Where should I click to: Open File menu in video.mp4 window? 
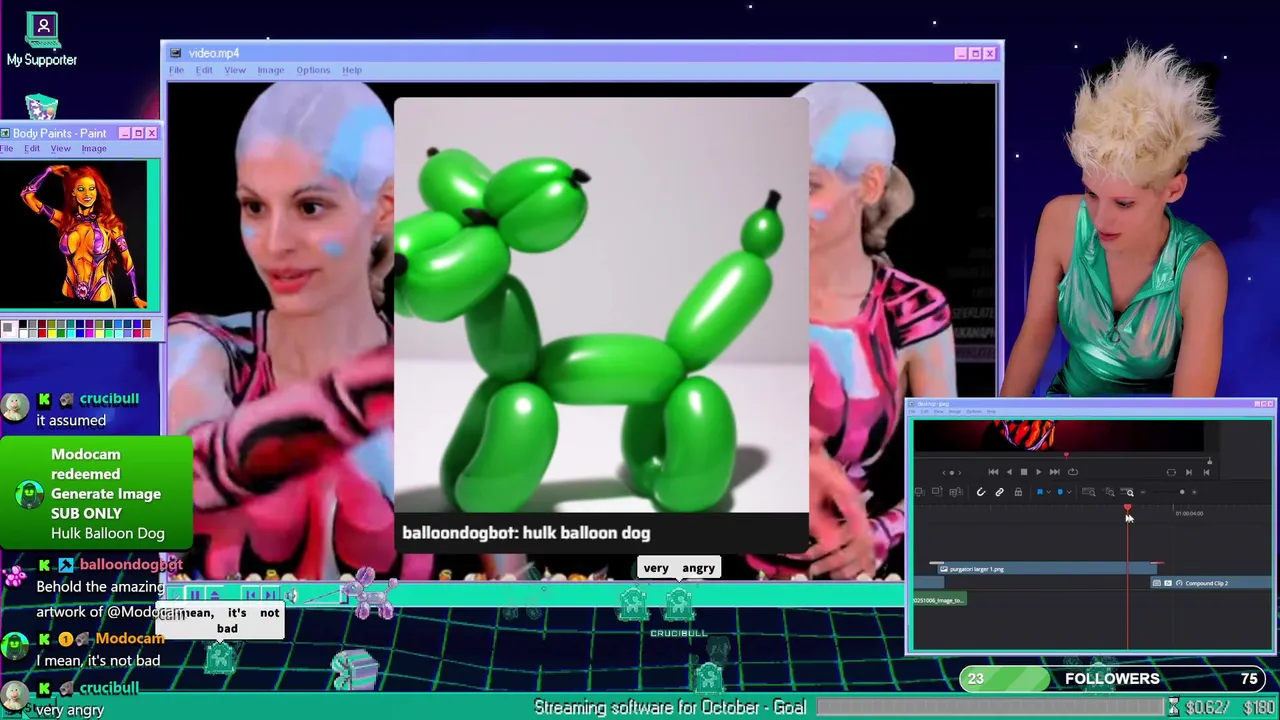tap(176, 70)
